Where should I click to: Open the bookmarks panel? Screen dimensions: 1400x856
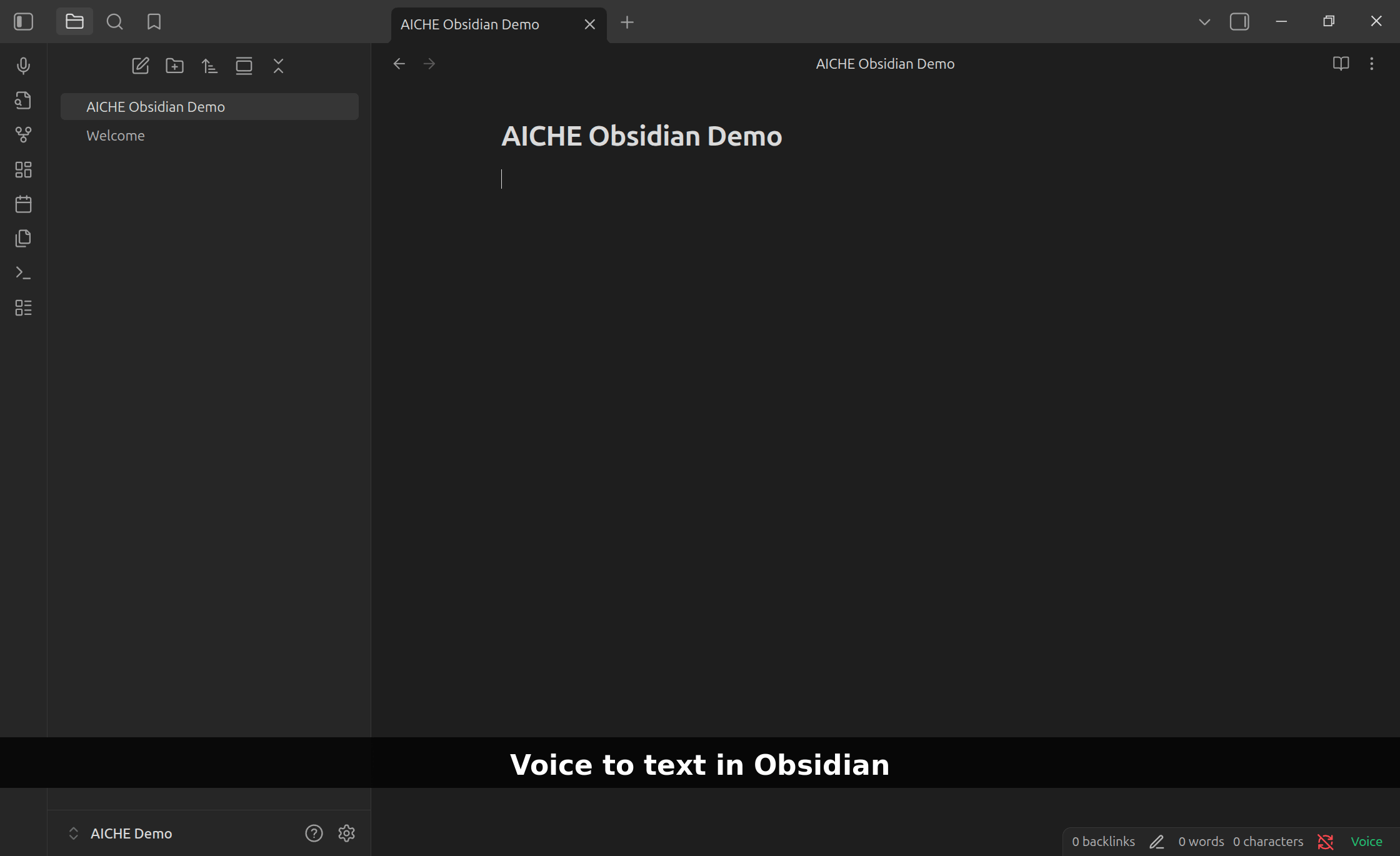[x=154, y=21]
